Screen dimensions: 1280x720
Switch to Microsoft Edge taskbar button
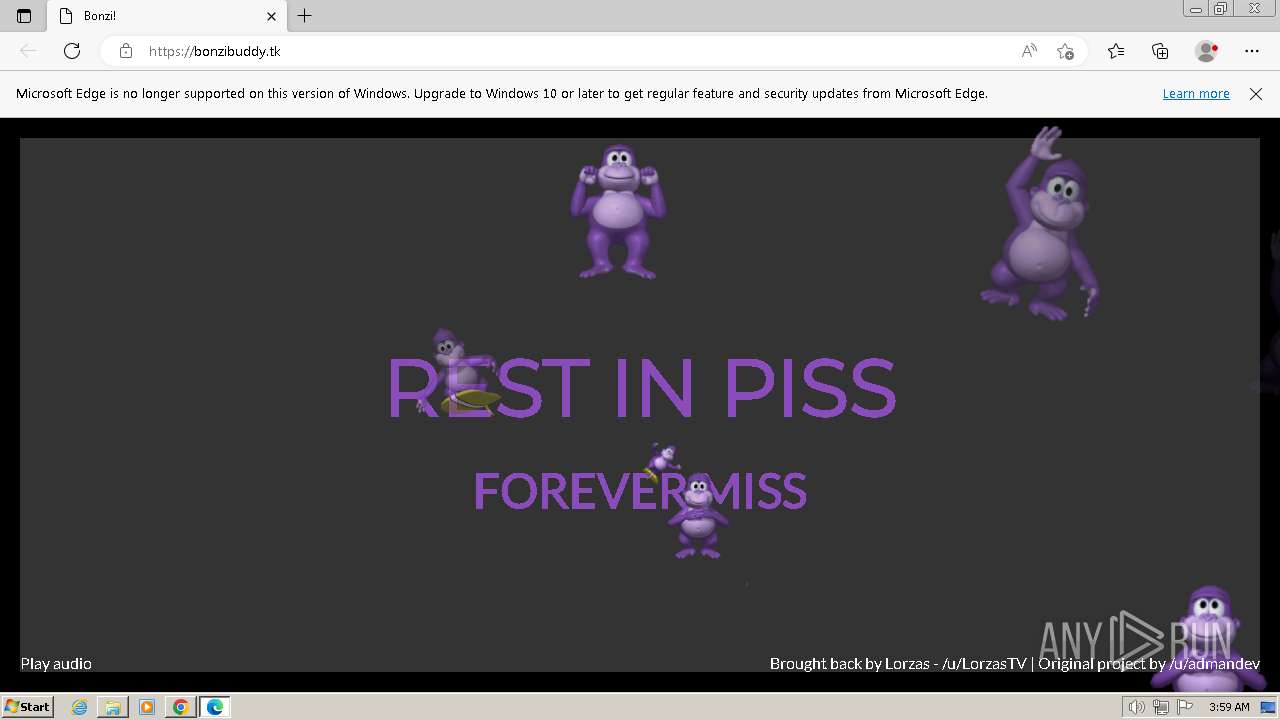[215, 707]
